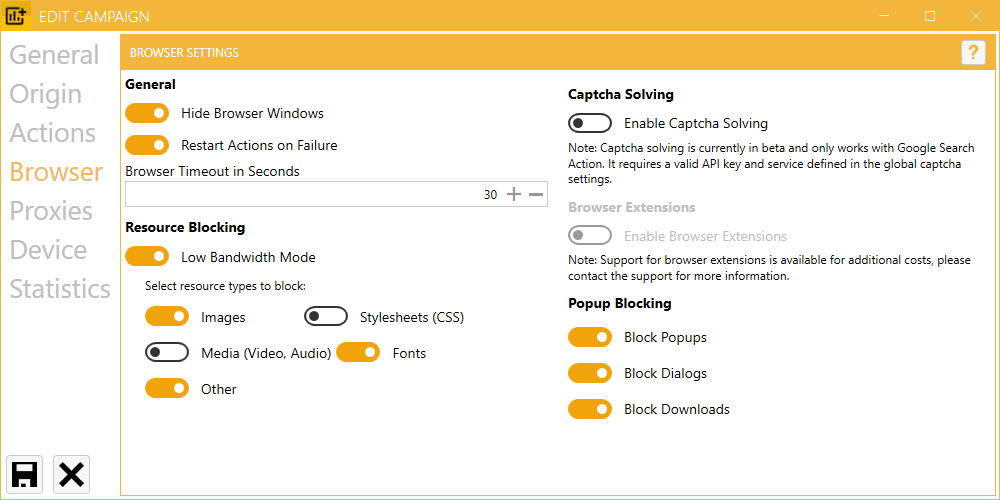Click the cancel X icon at bottom left

(x=71, y=473)
